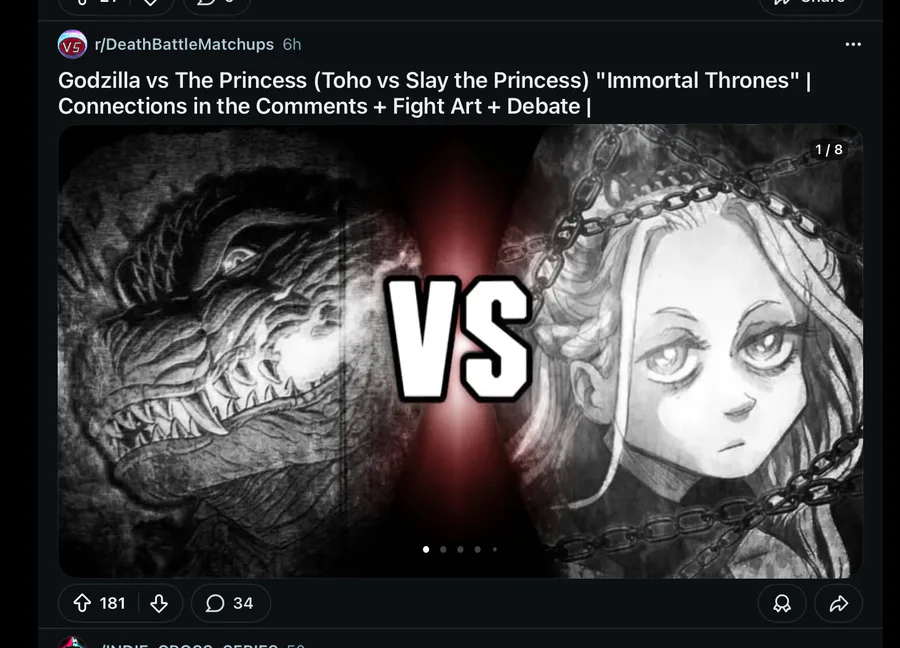
Task: Open the post's three-dot overflow menu
Action: 853,44
